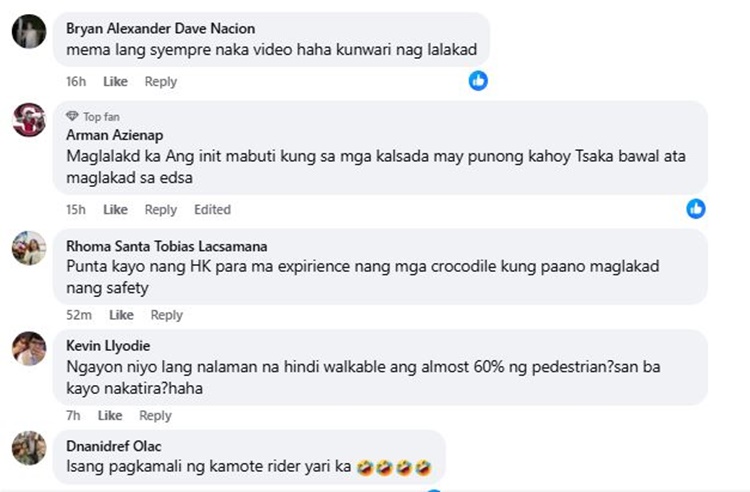This screenshot has width=750, height=492.
Task: View edit history via Edited link
Action: pos(212,209)
